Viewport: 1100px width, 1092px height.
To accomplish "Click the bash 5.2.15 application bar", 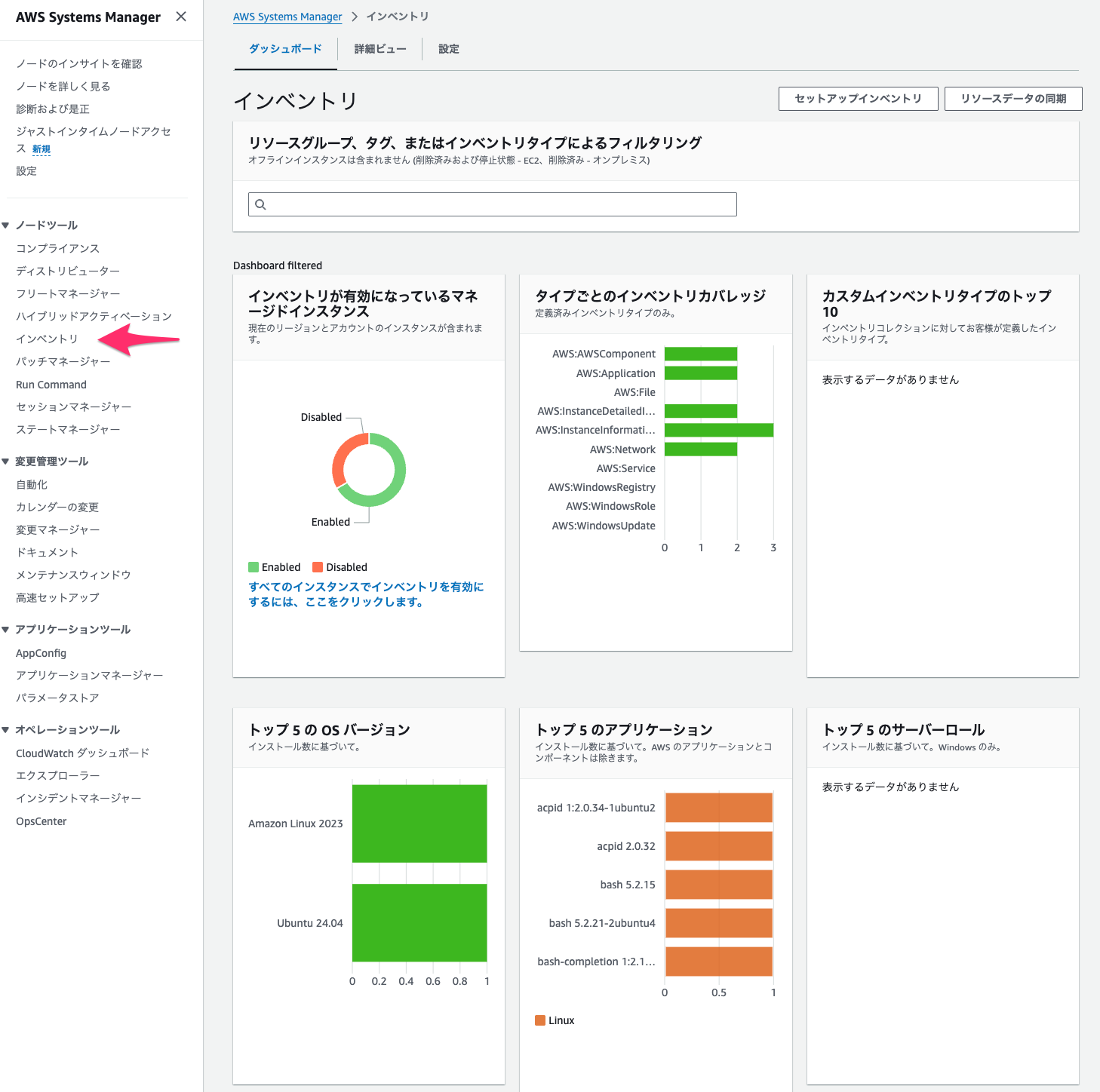I will (x=719, y=885).
